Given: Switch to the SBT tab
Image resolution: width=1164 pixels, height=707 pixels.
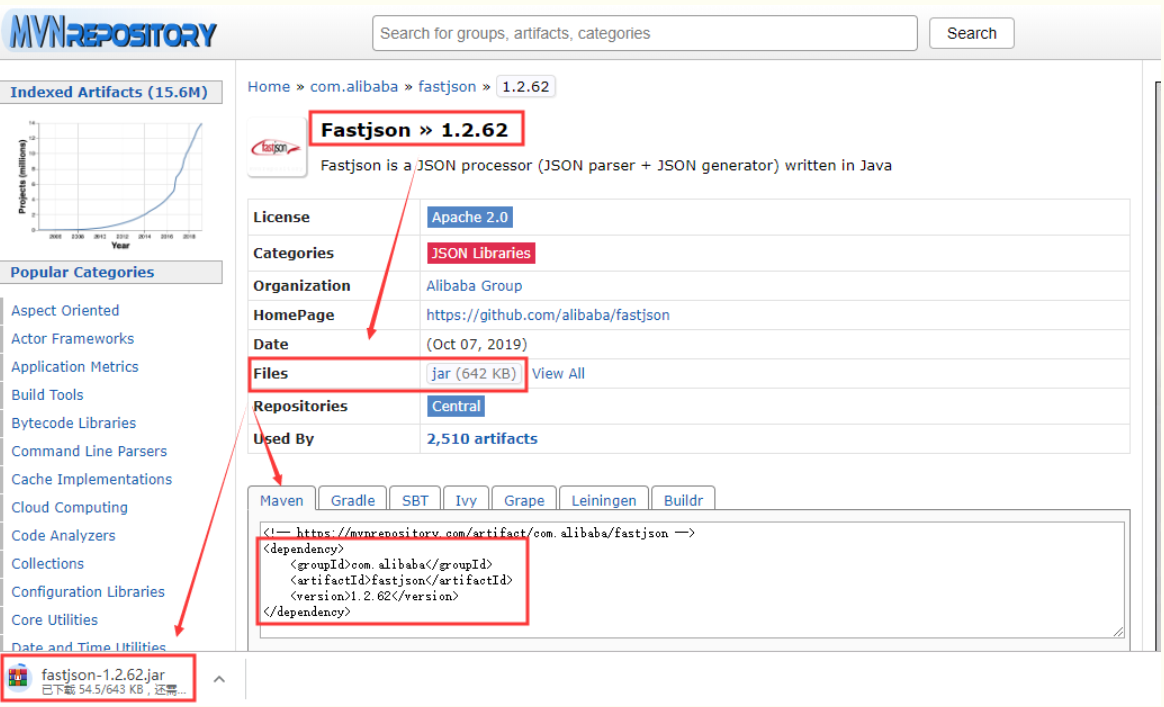Looking at the screenshot, I should (x=415, y=500).
